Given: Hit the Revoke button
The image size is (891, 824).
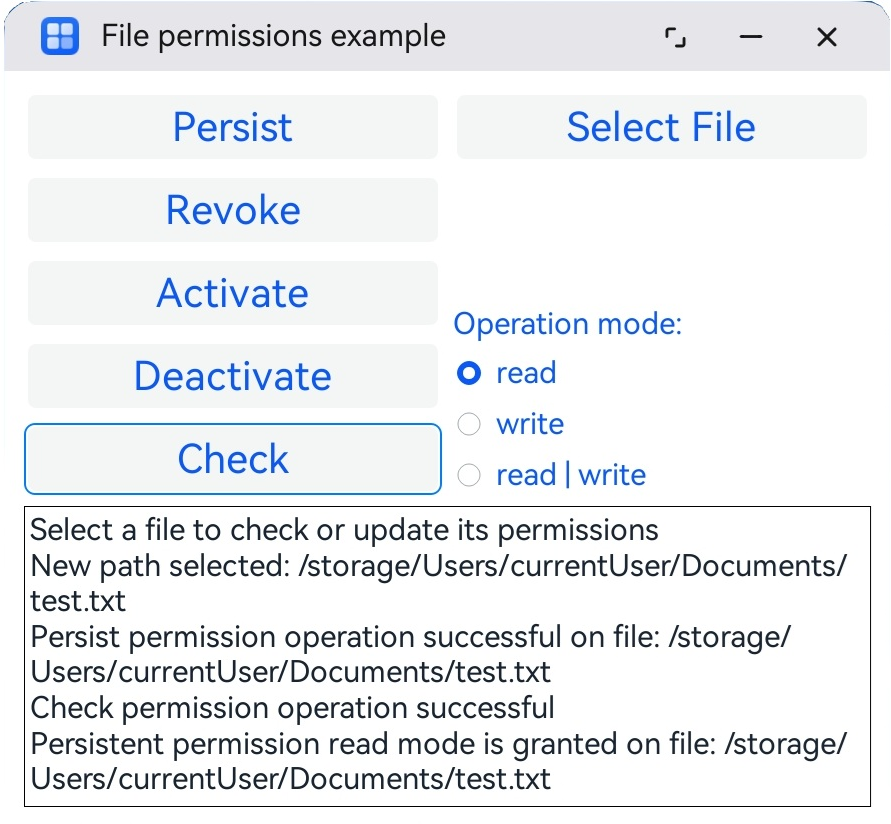Looking at the screenshot, I should (x=233, y=210).
